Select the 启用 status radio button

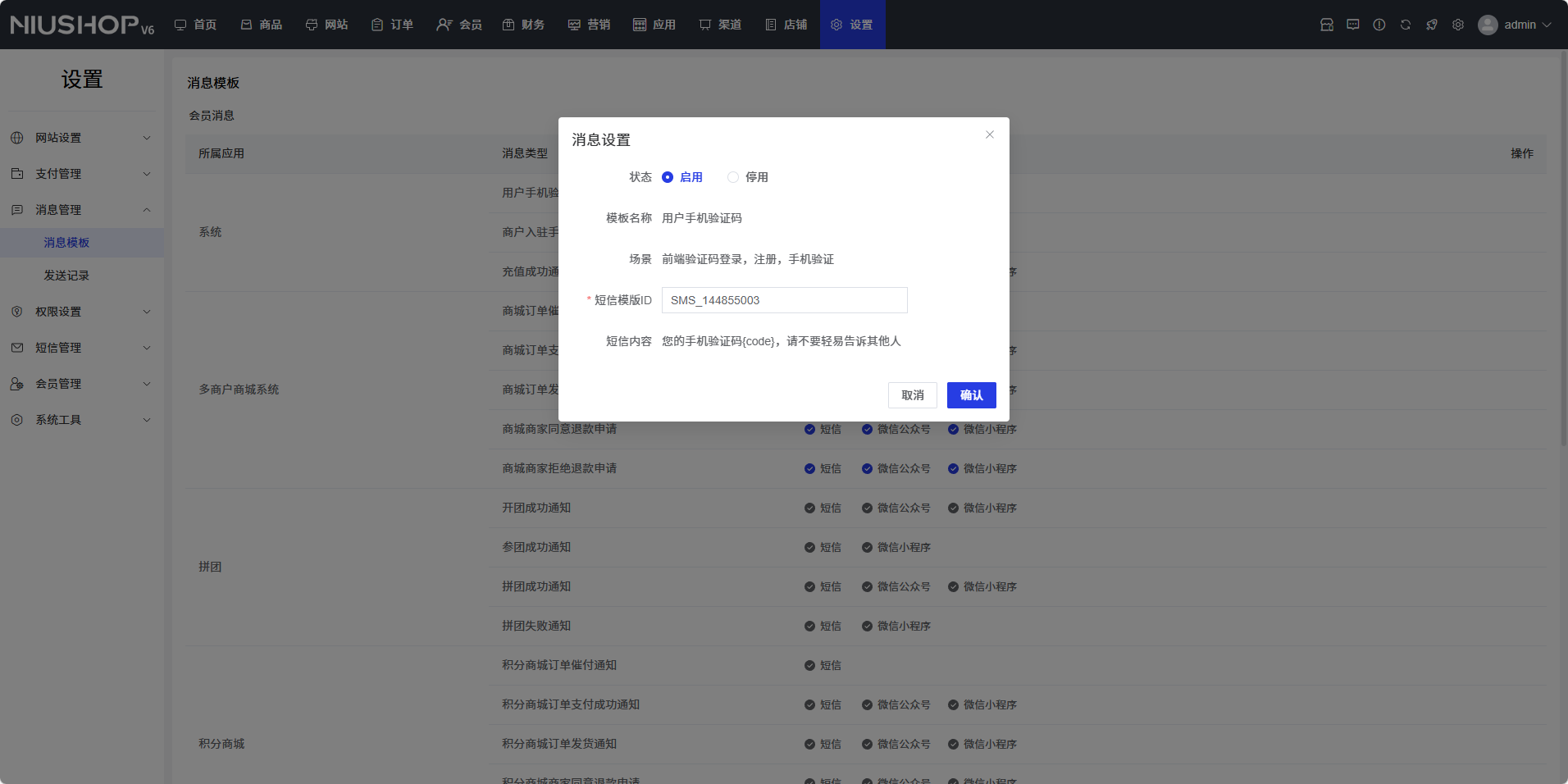(668, 177)
